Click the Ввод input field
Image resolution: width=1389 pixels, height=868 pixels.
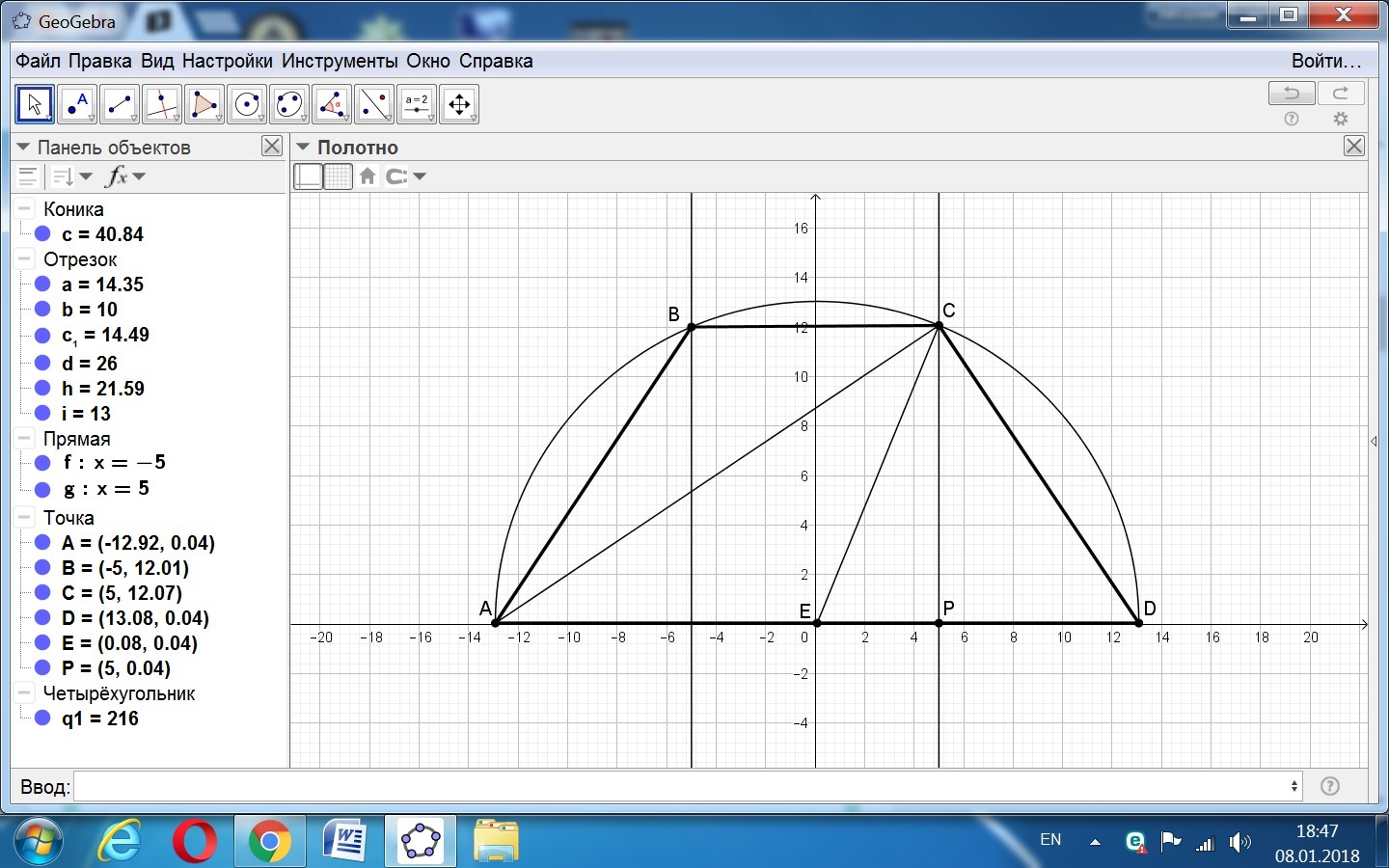tap(687, 786)
